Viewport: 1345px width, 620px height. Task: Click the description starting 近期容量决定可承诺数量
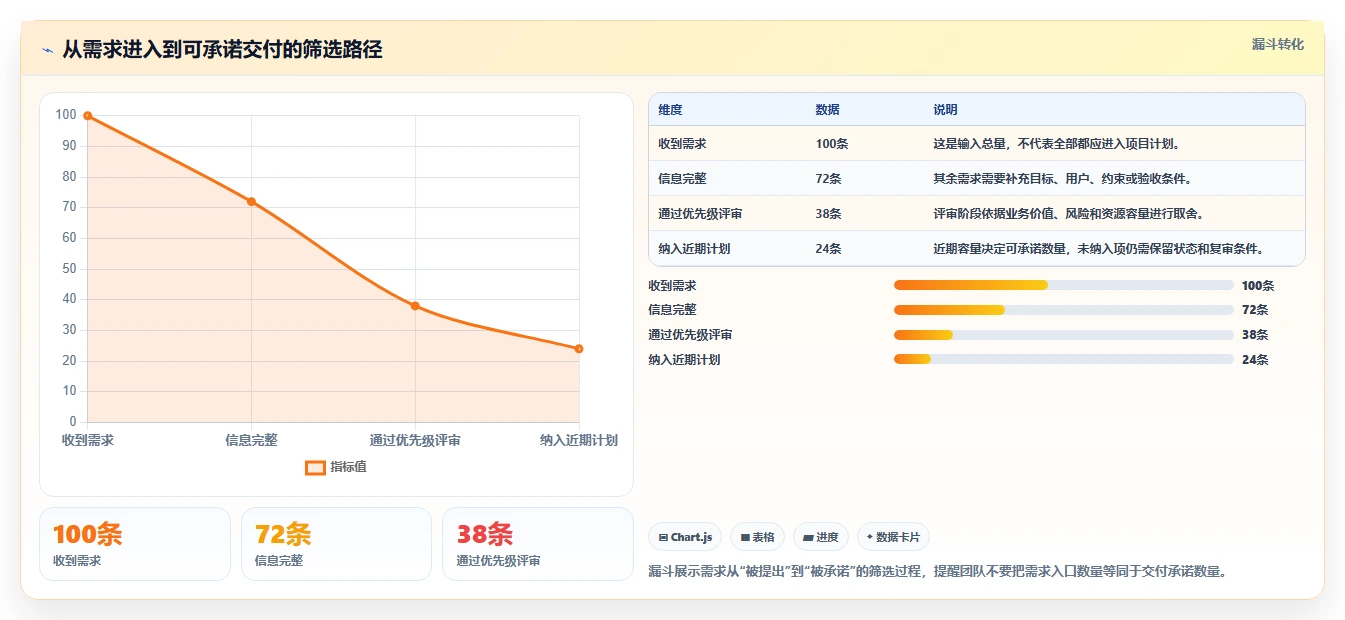(1098, 249)
